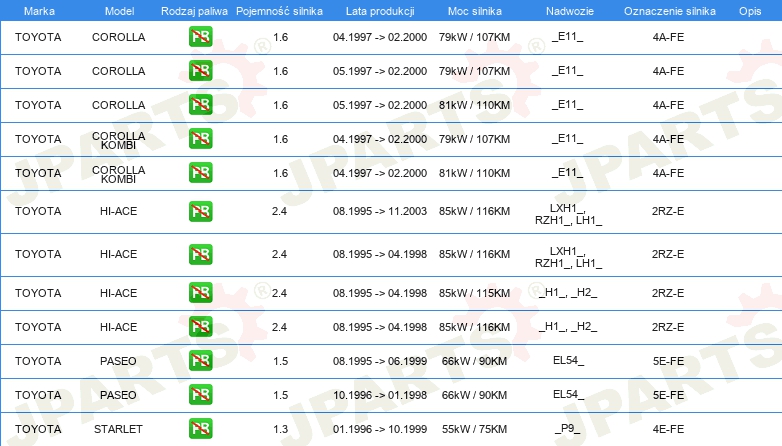Select 08.1995 -> 11.2003 production years

click(380, 211)
